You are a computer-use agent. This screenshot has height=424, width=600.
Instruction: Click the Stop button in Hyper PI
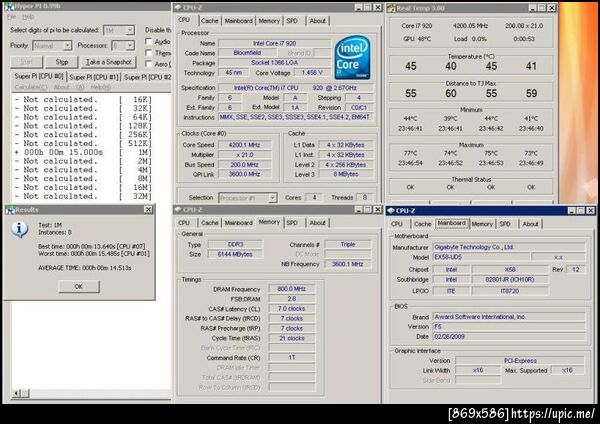pyautogui.click(x=62, y=62)
